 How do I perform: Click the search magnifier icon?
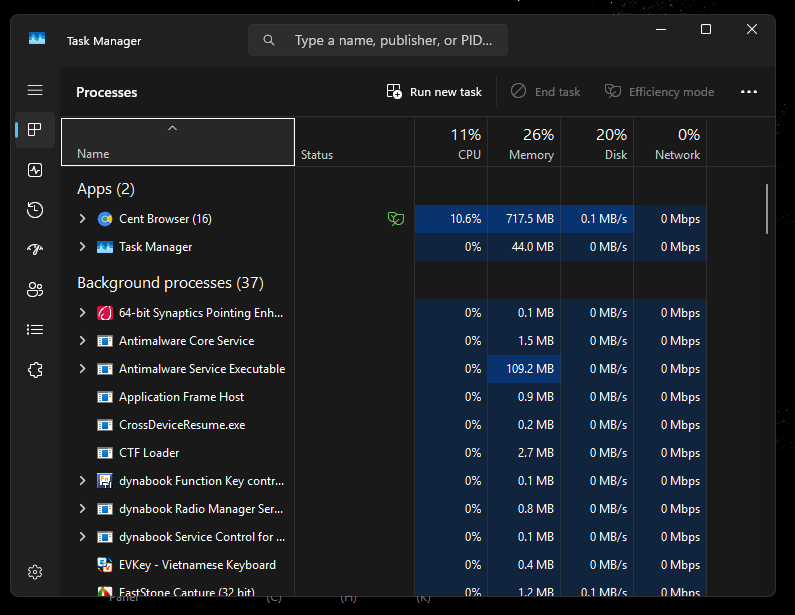tap(269, 40)
